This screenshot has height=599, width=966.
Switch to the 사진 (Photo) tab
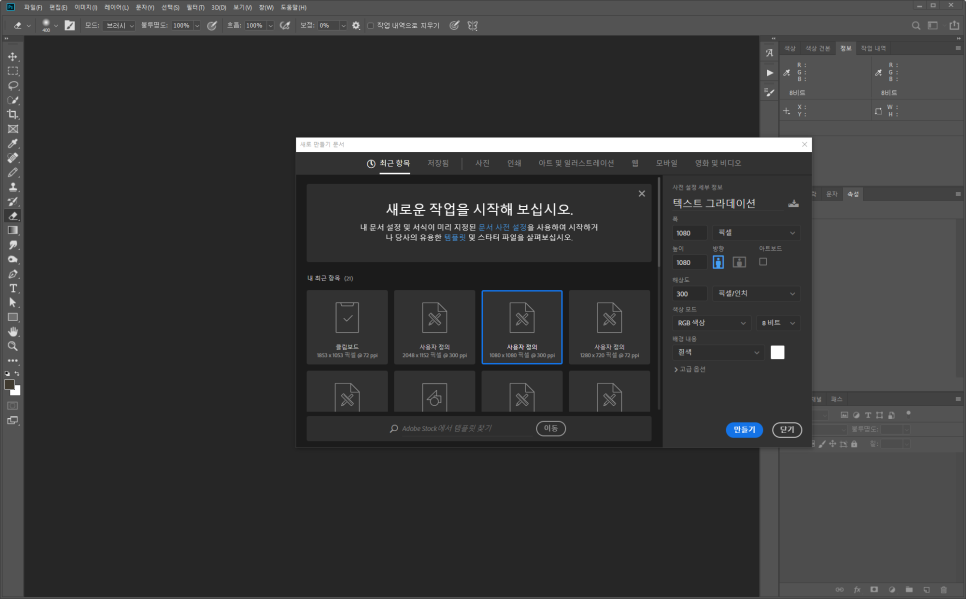tap(482, 163)
